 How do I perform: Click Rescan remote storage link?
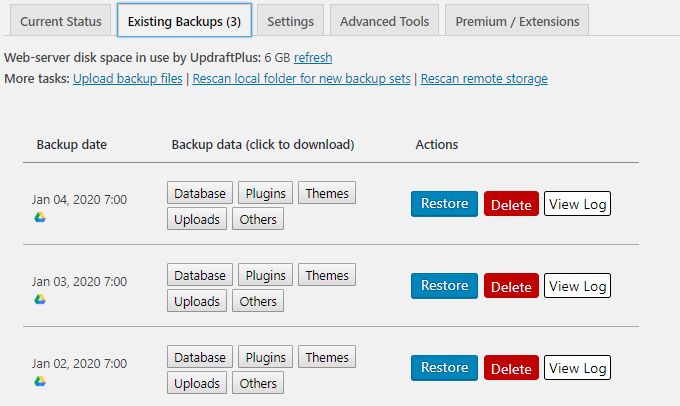click(x=484, y=79)
